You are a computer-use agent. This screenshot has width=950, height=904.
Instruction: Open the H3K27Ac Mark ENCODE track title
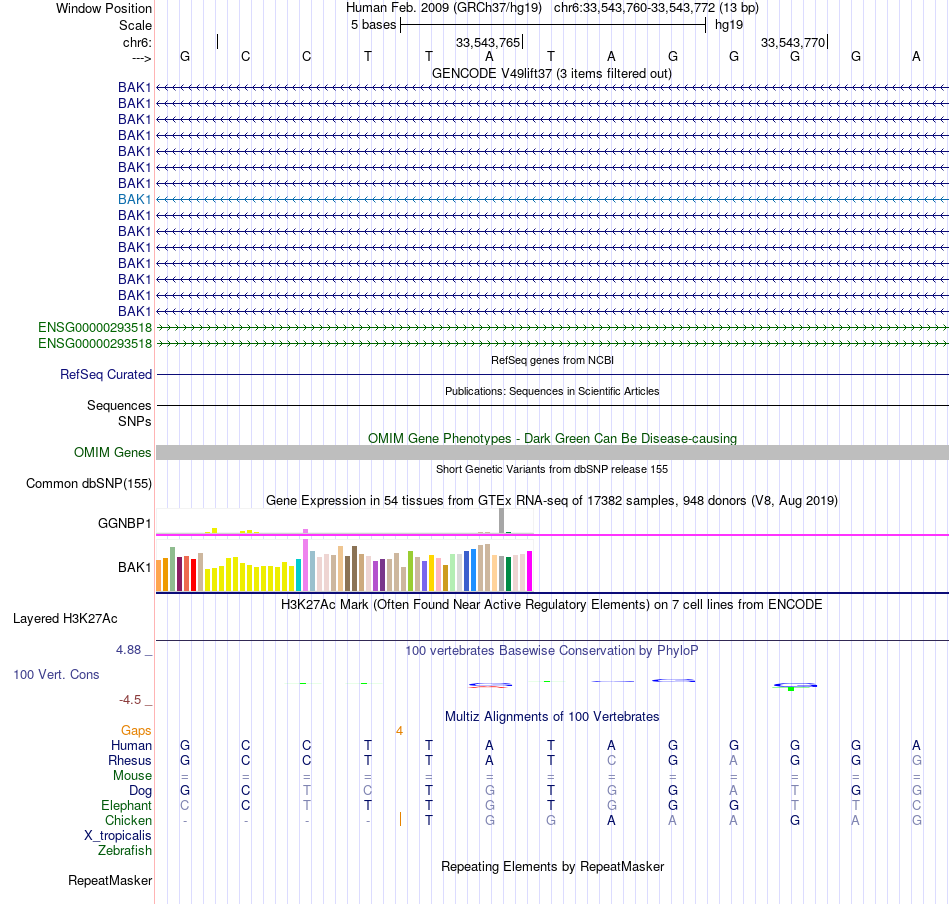pyautogui.click(x=551, y=604)
